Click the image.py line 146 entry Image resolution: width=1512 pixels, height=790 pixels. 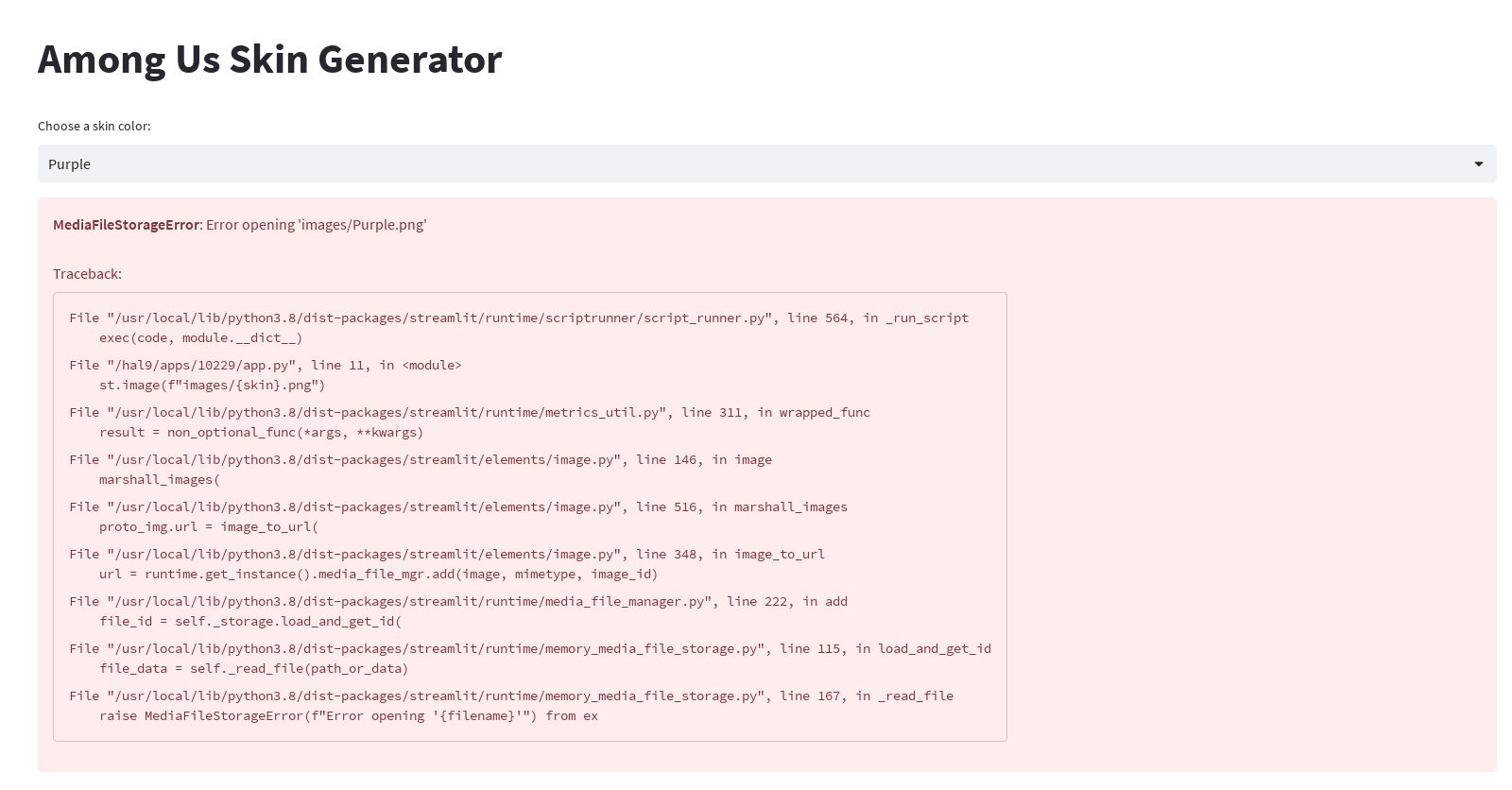tap(420, 459)
